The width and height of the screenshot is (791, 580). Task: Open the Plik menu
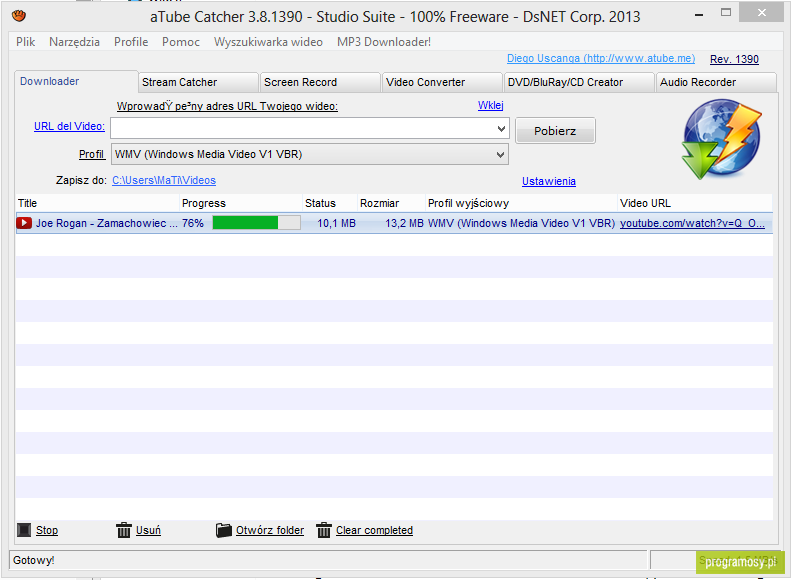point(26,42)
